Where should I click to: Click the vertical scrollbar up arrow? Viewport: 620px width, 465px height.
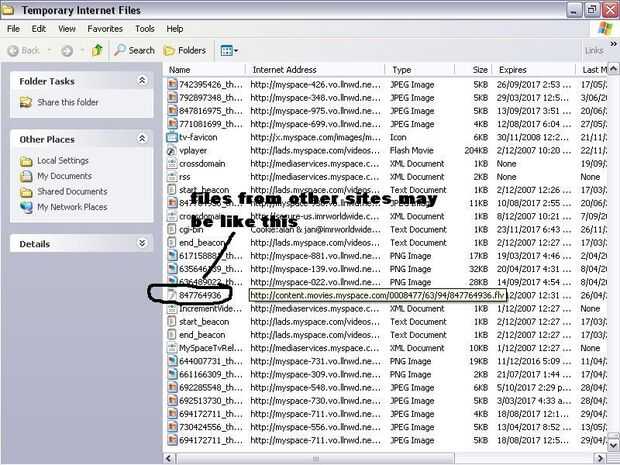[x=613, y=69]
